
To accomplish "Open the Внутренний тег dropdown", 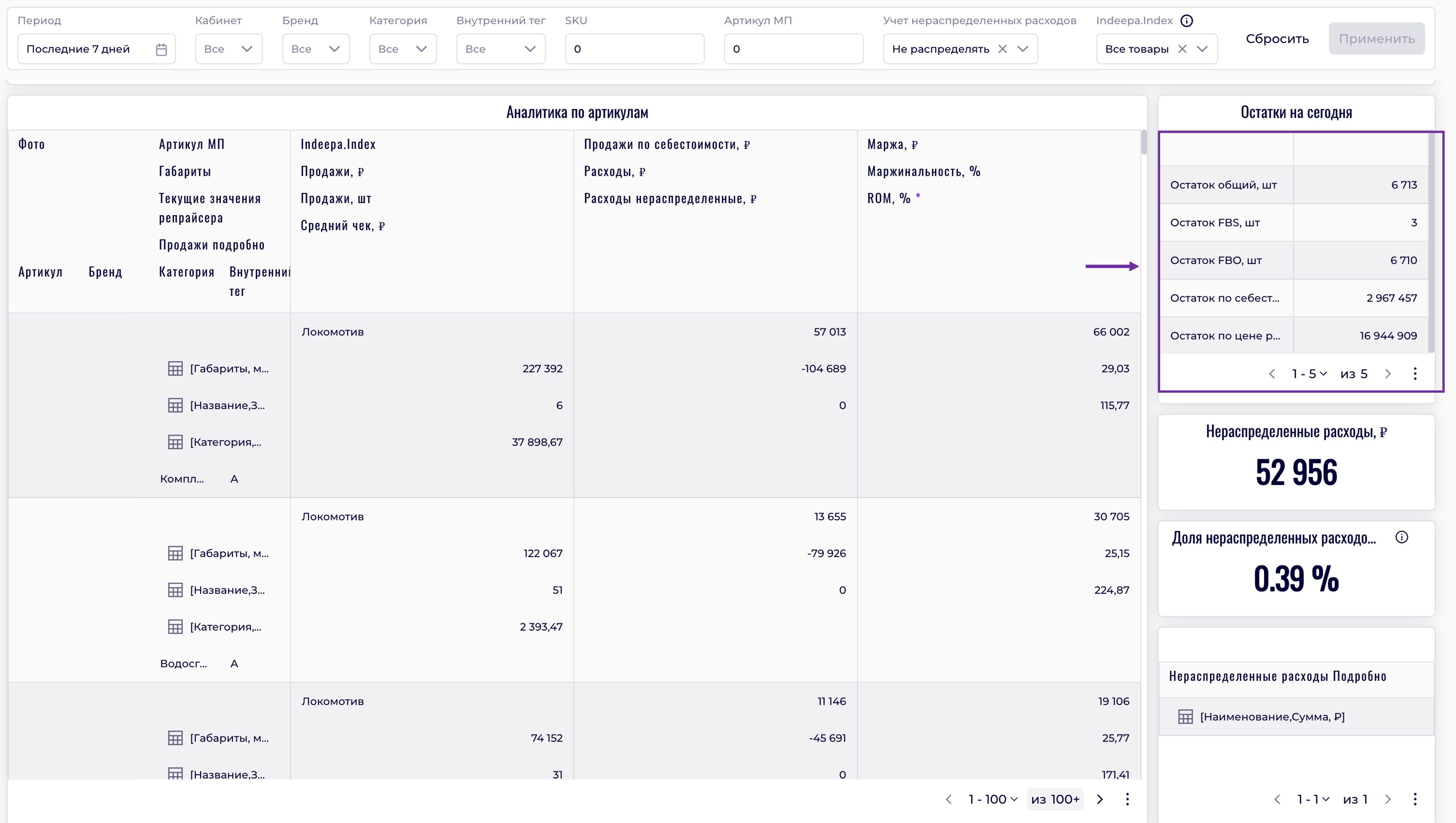I will click(x=500, y=49).
